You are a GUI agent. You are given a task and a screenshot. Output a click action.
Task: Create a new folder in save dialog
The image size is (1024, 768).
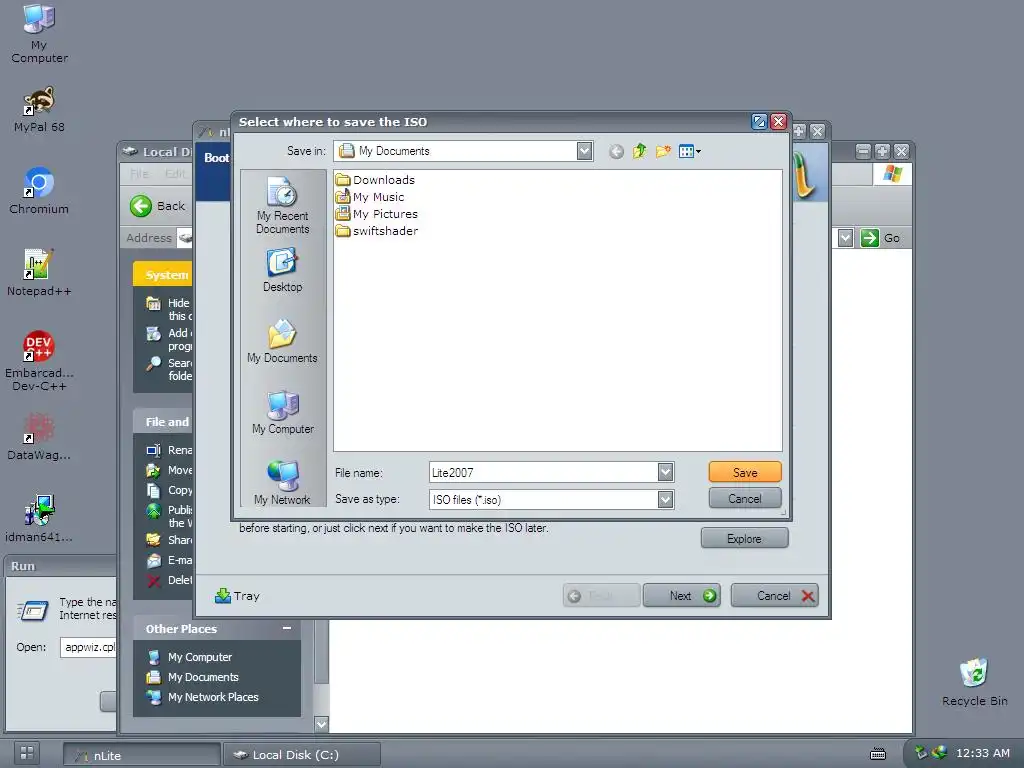tap(663, 152)
